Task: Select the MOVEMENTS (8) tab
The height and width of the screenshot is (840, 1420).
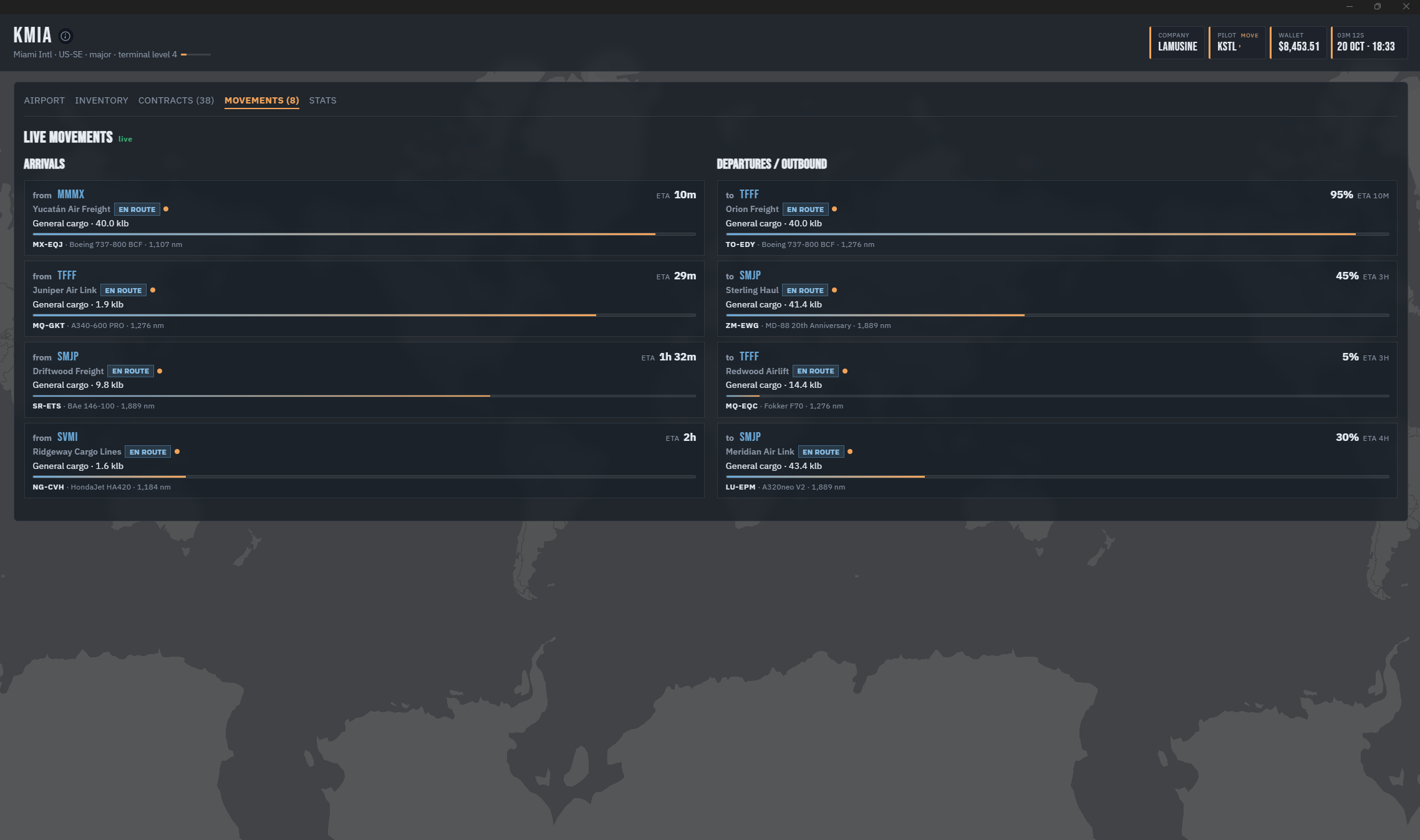Action: click(x=262, y=100)
